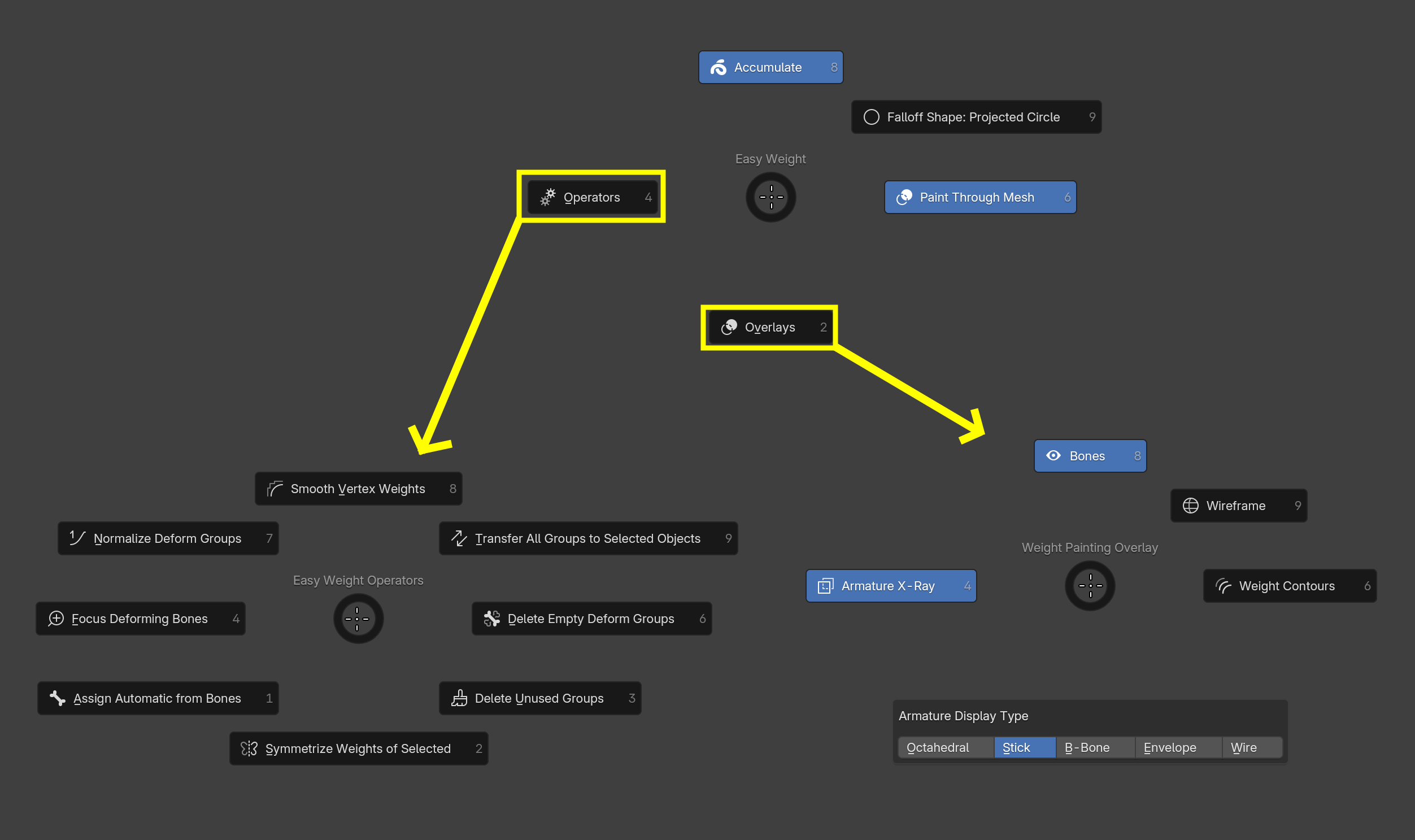Click the Transfer All Groups icon

point(459,538)
